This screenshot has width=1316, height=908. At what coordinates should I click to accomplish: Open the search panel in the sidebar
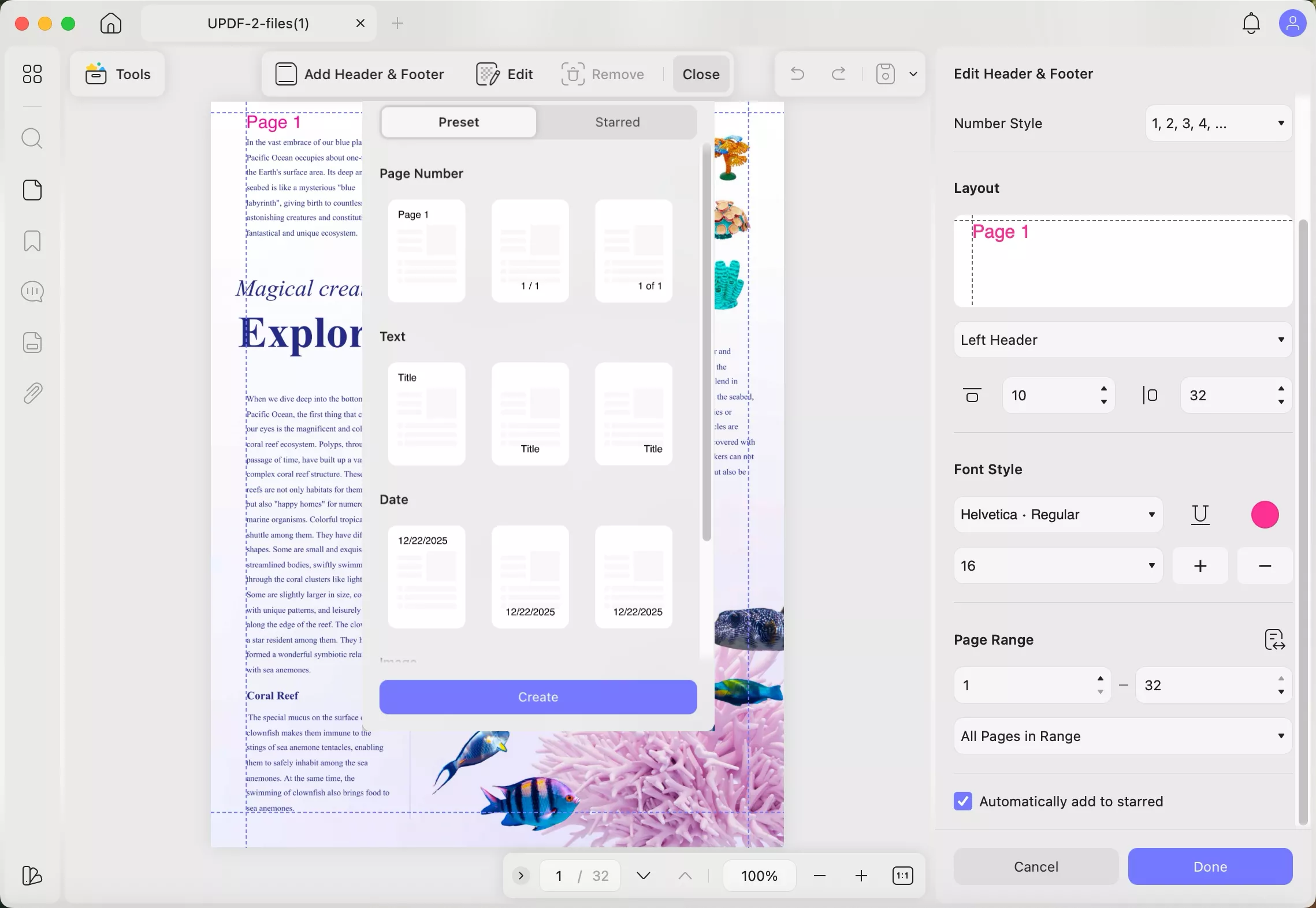(x=32, y=139)
